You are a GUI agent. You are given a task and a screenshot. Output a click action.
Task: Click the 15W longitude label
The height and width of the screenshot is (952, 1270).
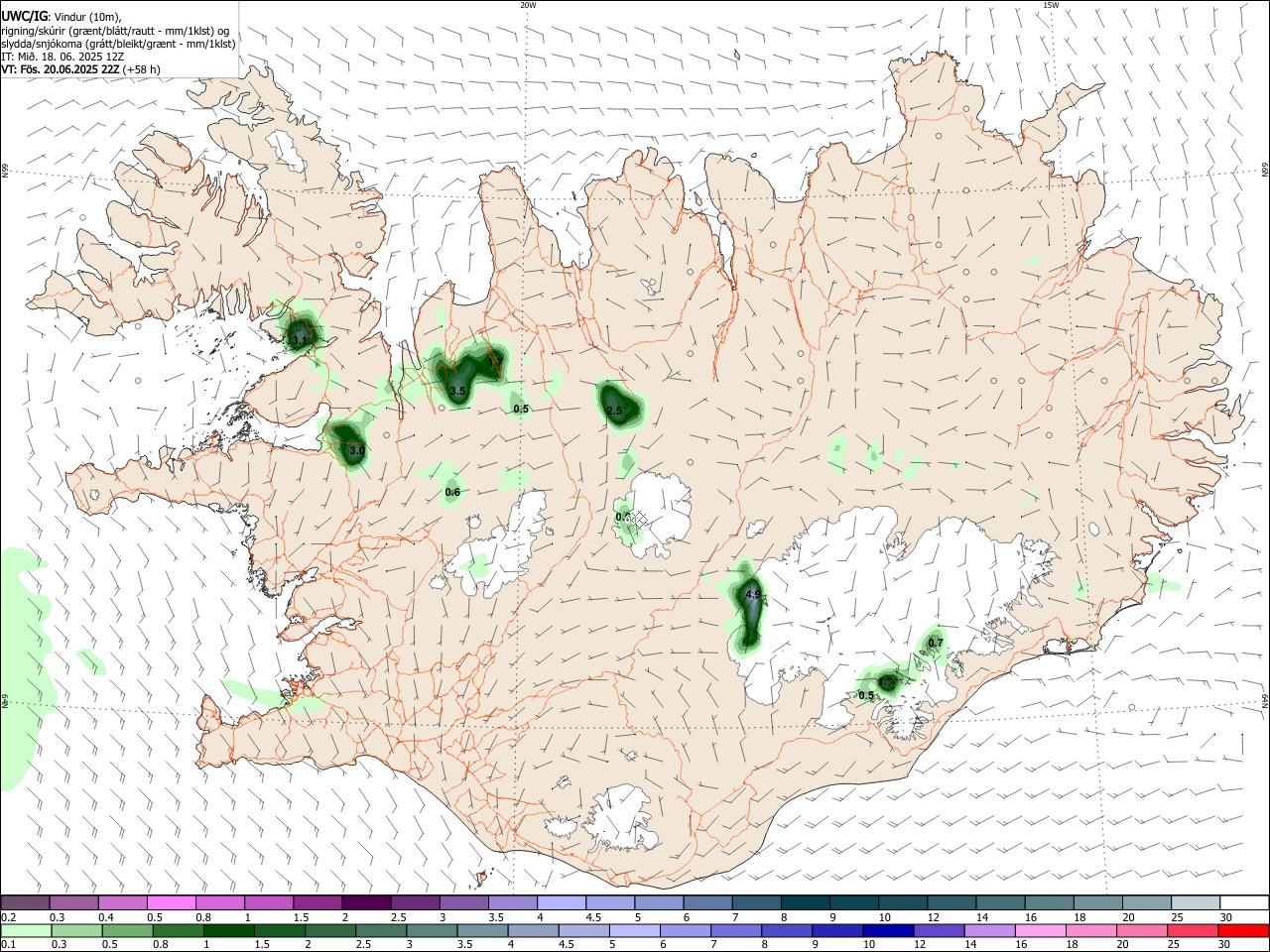pyautogui.click(x=1051, y=5)
